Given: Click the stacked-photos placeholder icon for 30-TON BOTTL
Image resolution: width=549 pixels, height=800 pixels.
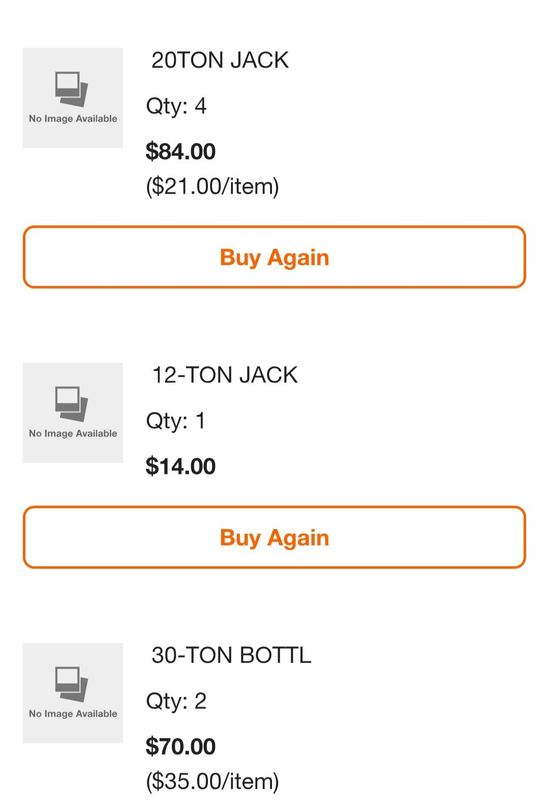Looking at the screenshot, I should tap(71, 684).
